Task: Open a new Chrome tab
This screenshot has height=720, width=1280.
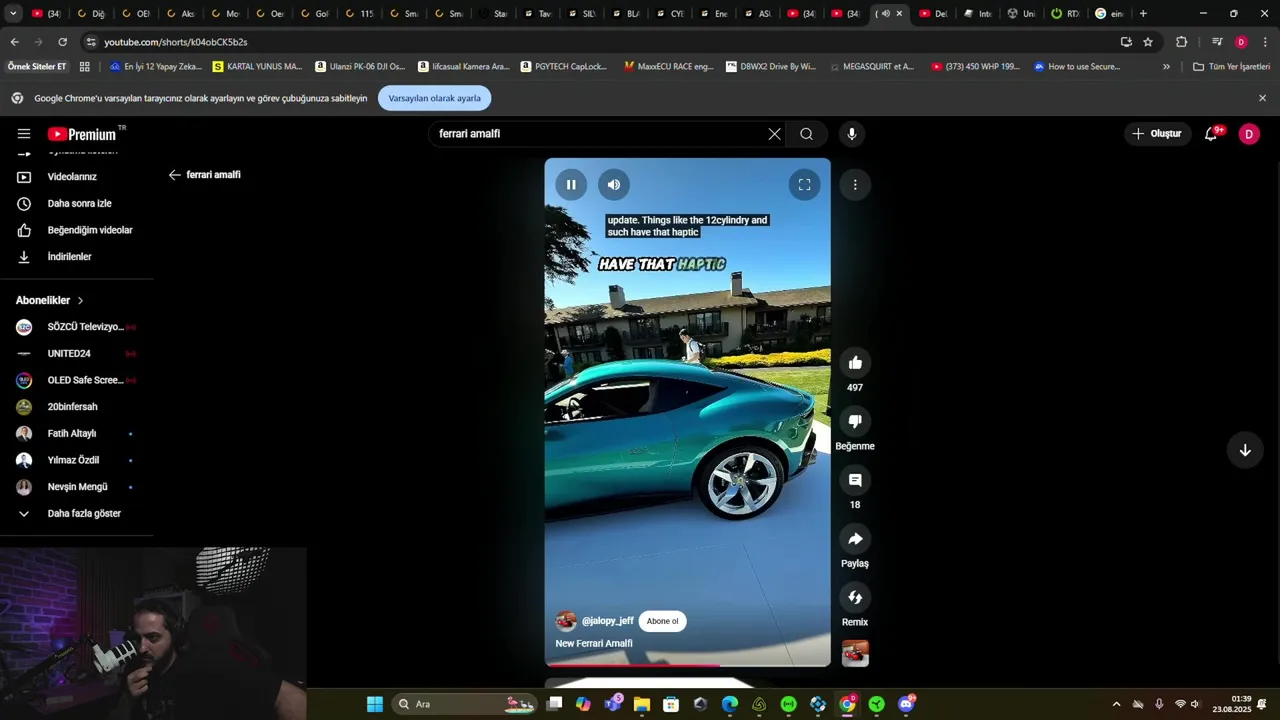Action: click(1143, 14)
